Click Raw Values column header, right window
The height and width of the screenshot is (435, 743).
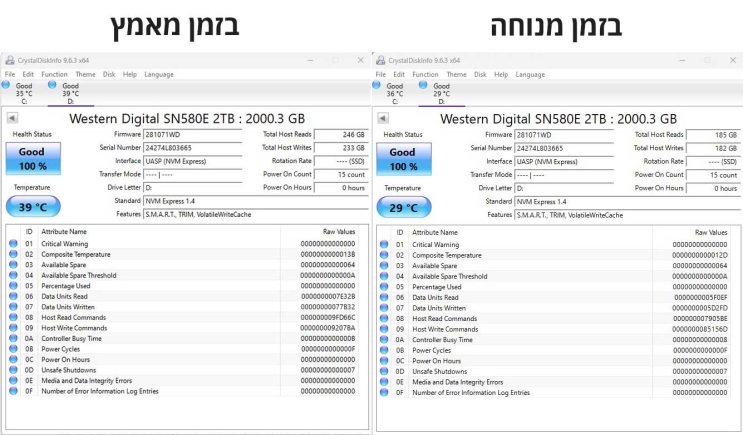(711, 232)
